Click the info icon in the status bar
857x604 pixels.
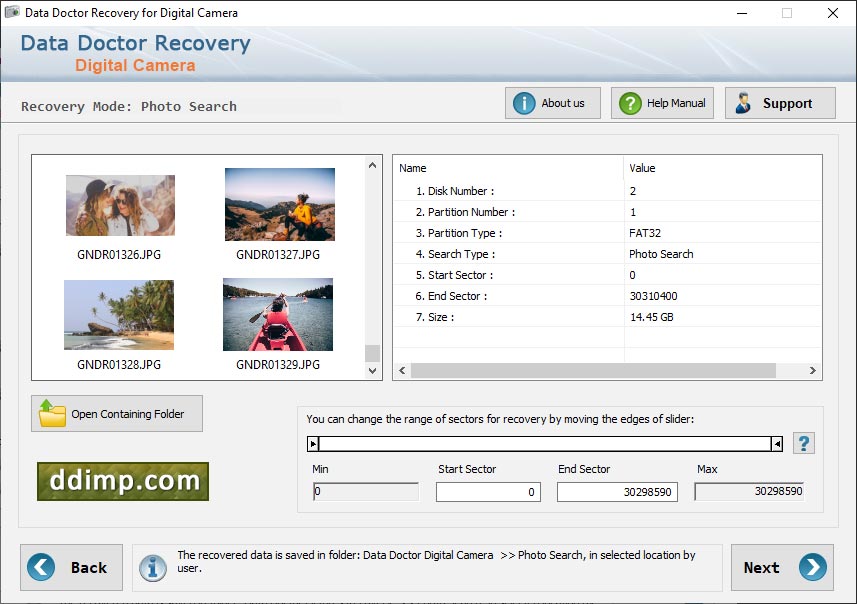tap(152, 568)
